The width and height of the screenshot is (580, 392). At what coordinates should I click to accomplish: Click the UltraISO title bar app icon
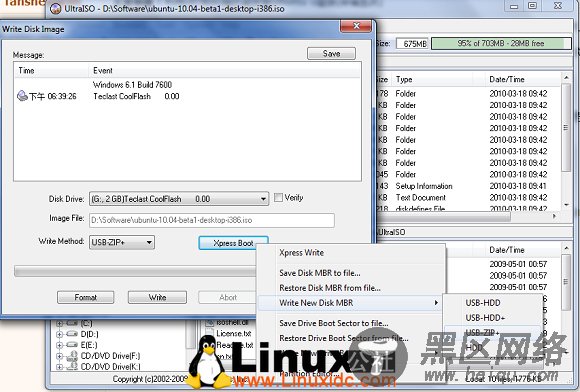55,8
